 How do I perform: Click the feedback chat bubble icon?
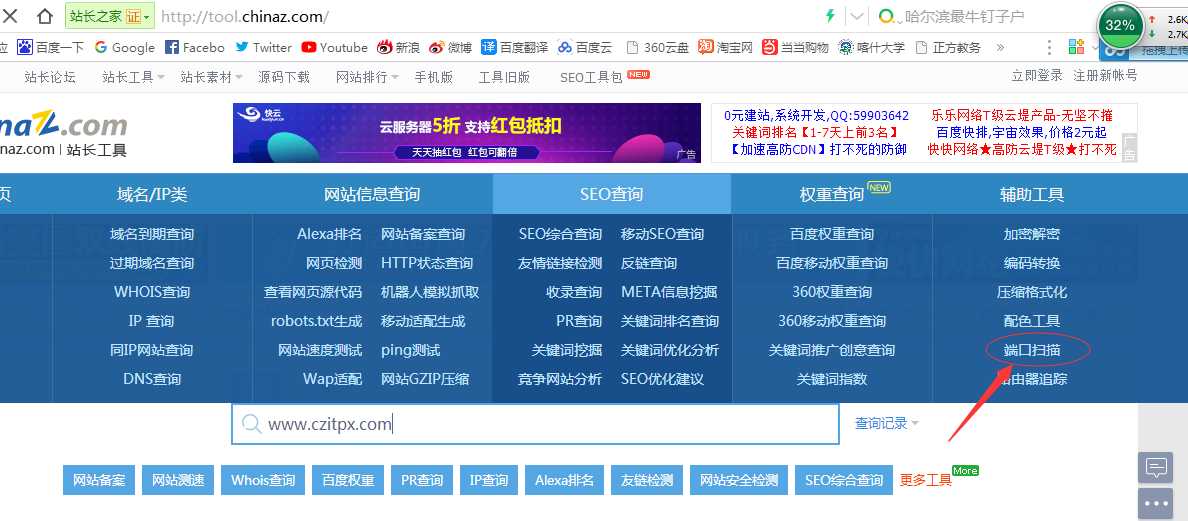1155,467
